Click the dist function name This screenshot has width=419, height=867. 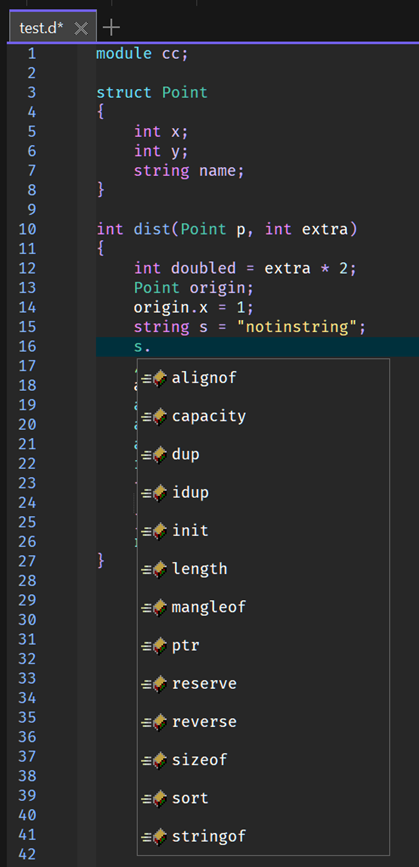tap(151, 229)
